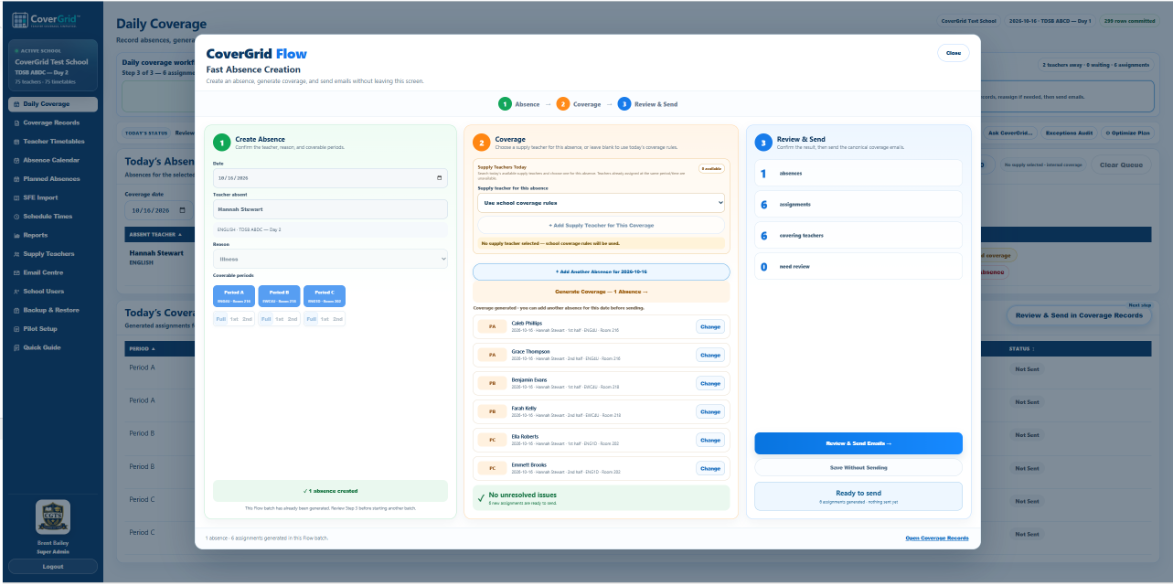
Task: Jump to the Review & Send step in stepper
Action: [648, 104]
